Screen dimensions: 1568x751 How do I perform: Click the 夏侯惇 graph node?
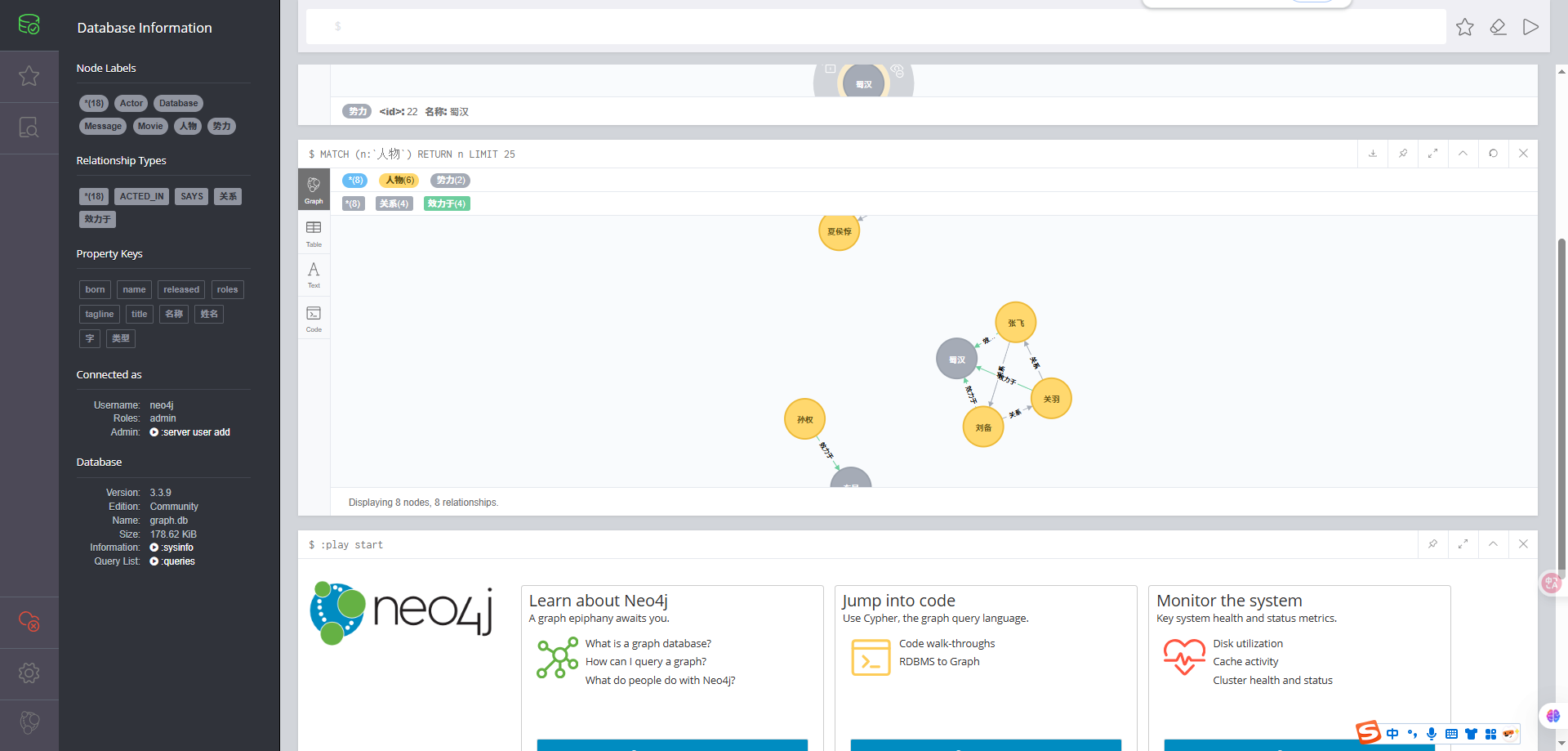pyautogui.click(x=840, y=230)
